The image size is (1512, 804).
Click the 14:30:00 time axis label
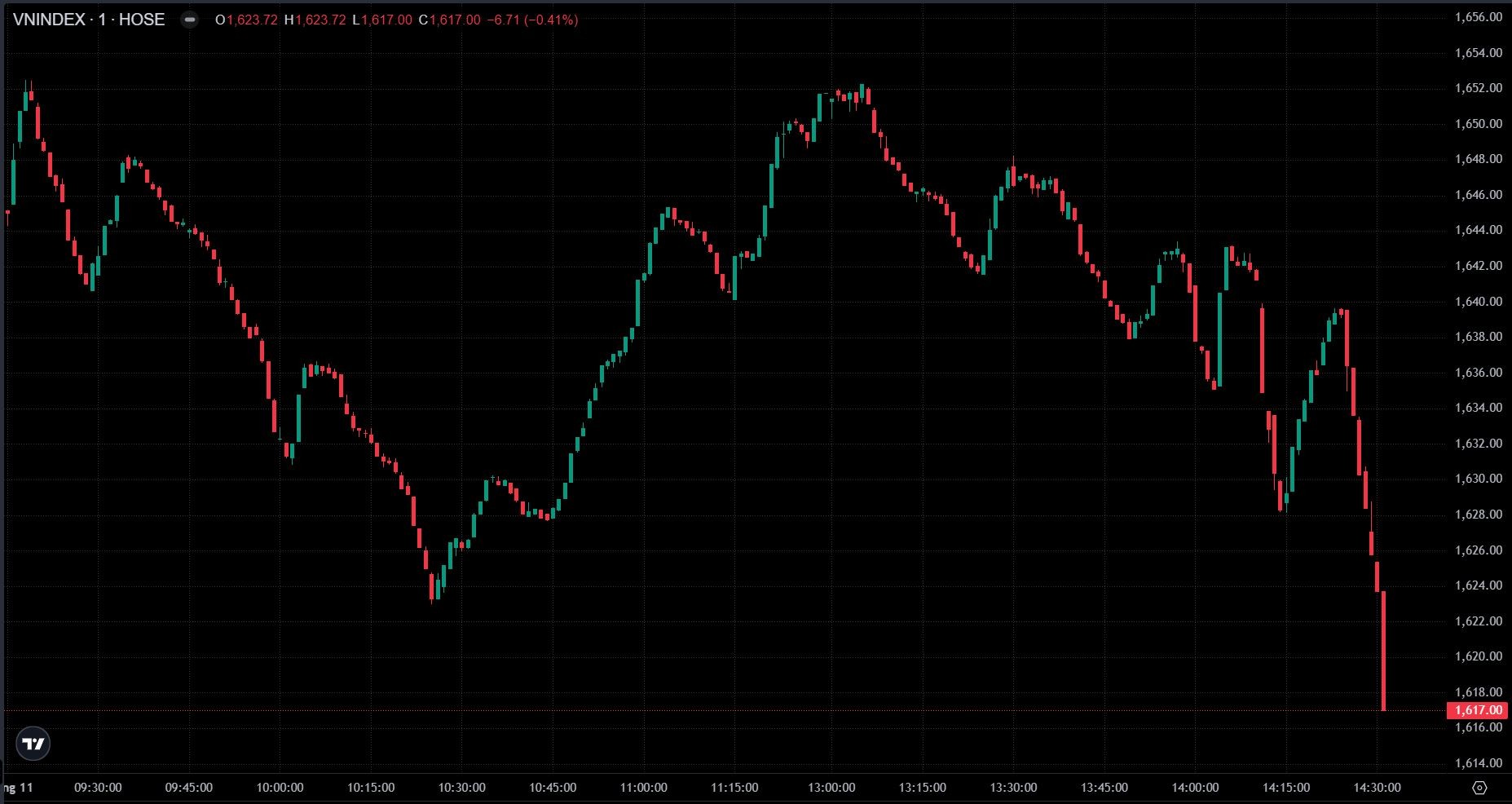pyautogui.click(x=1377, y=788)
